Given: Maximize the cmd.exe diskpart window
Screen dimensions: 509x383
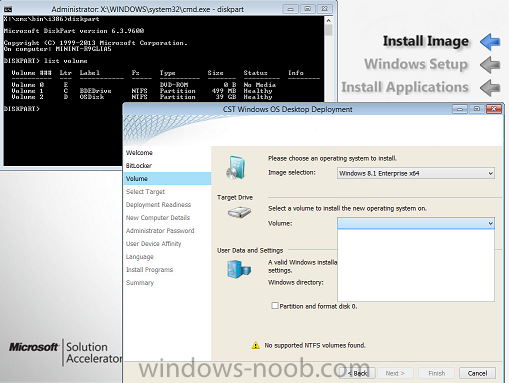Looking at the screenshot, I should [307, 9].
